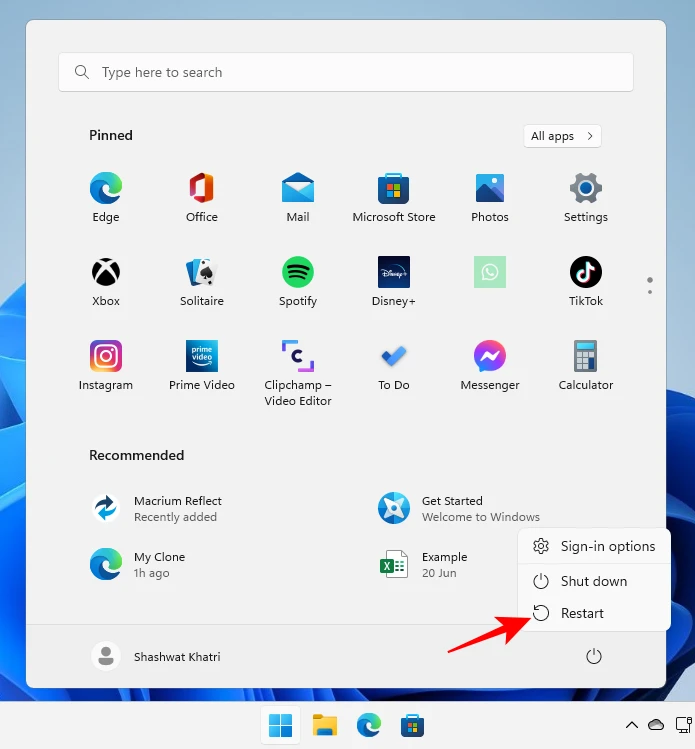This screenshot has height=749, width=695.
Task: Expand the All apps list
Action: (562, 136)
